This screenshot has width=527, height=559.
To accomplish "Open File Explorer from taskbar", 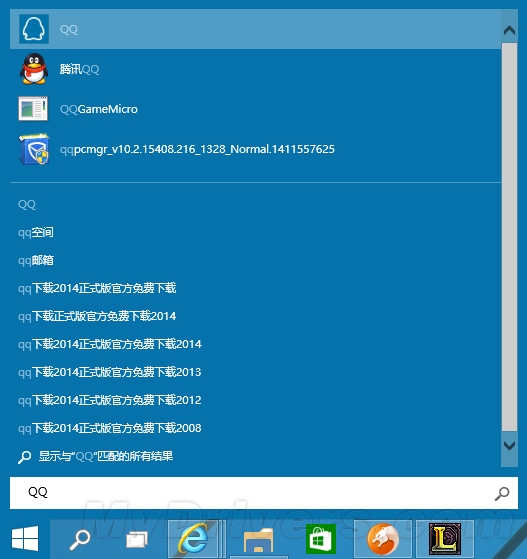I will tap(259, 540).
